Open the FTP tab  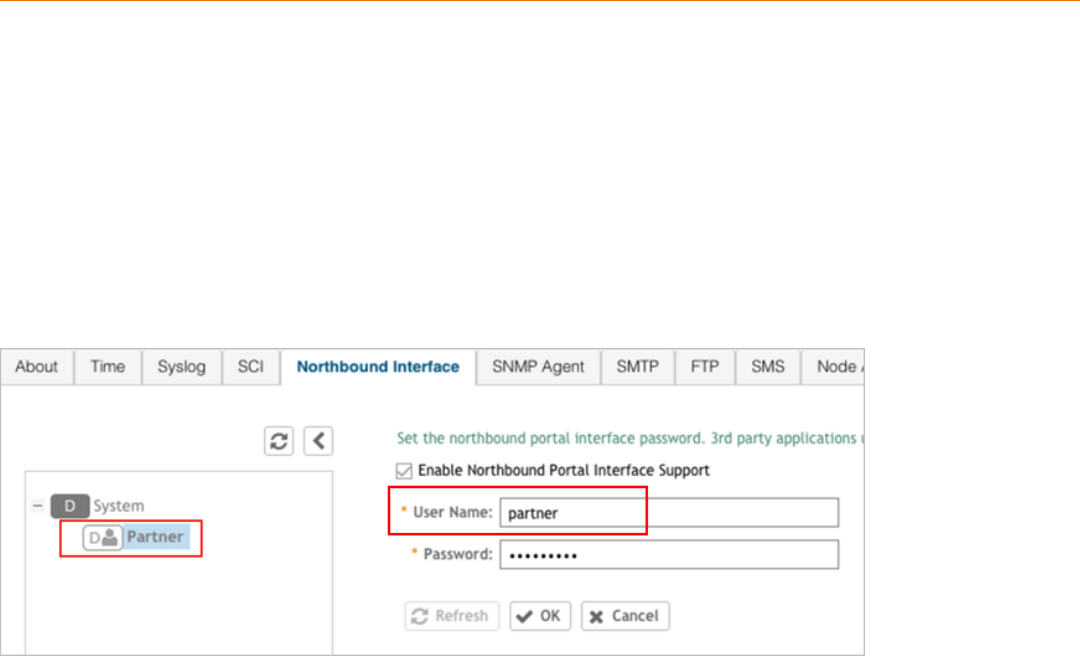(705, 367)
